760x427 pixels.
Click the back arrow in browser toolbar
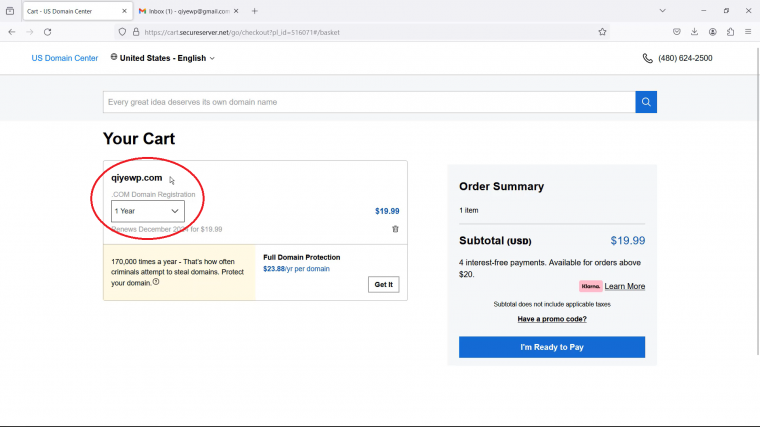tap(12, 32)
